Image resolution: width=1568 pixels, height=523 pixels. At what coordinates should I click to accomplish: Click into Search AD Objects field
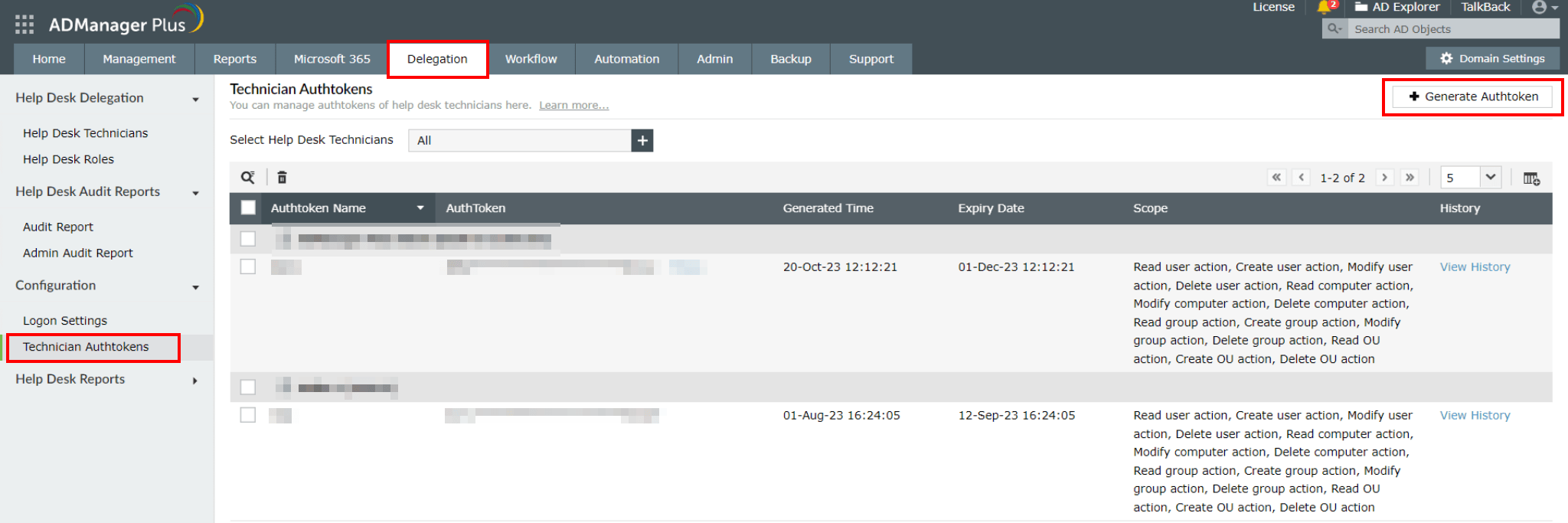click(x=1452, y=29)
